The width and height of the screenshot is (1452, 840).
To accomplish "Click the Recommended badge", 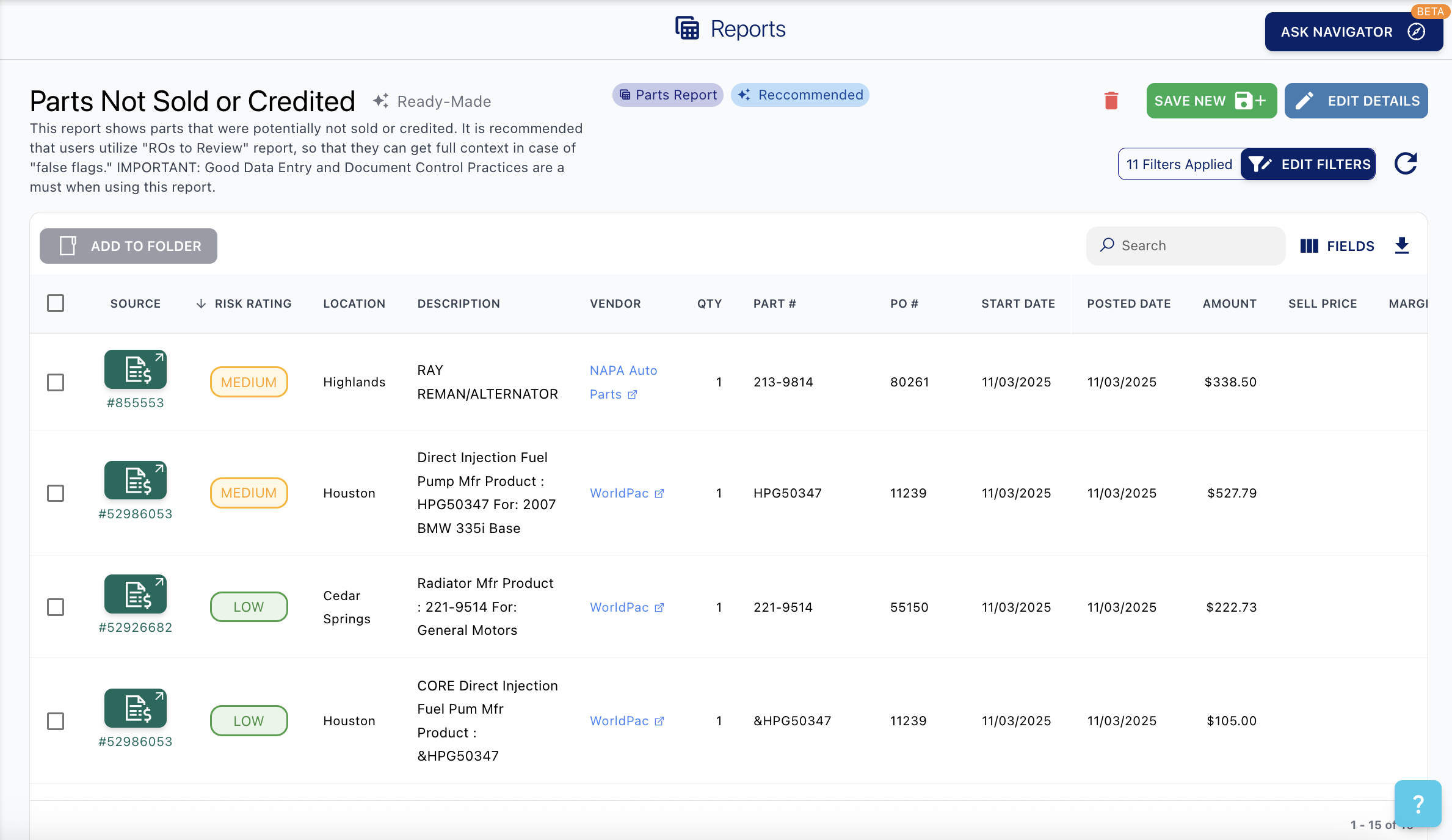I will (x=800, y=95).
